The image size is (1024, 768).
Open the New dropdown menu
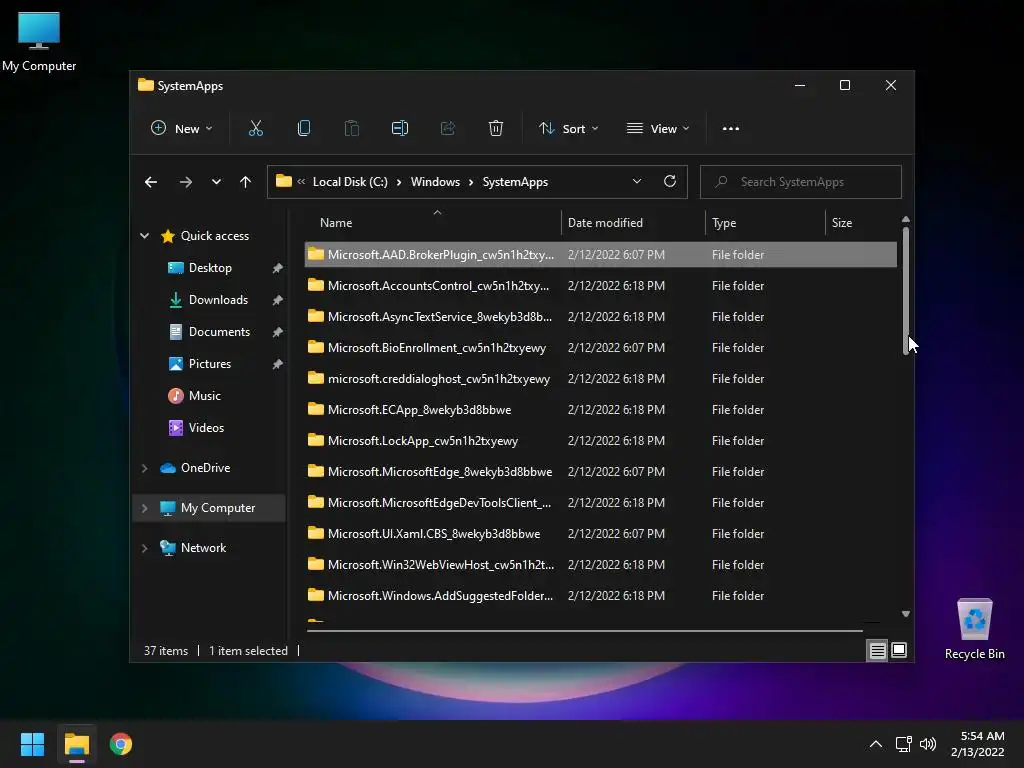coord(181,129)
